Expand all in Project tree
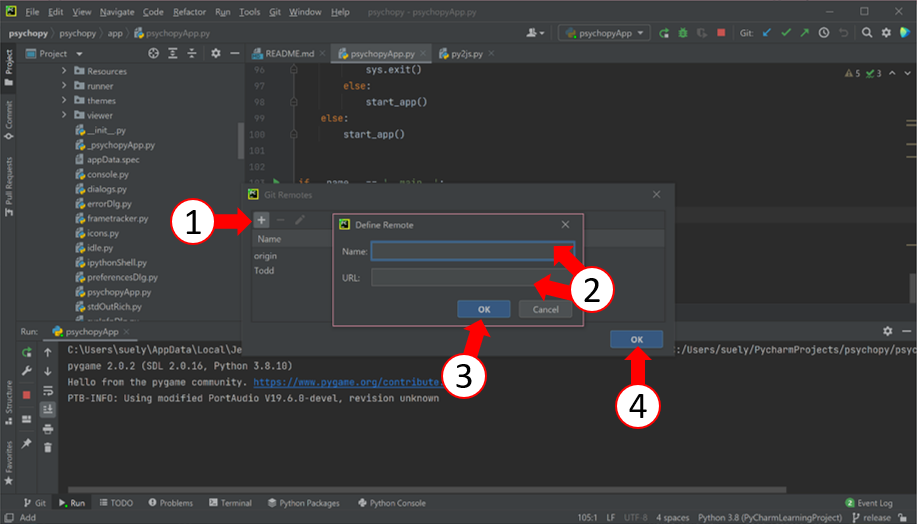The height and width of the screenshot is (524, 917). (173, 54)
